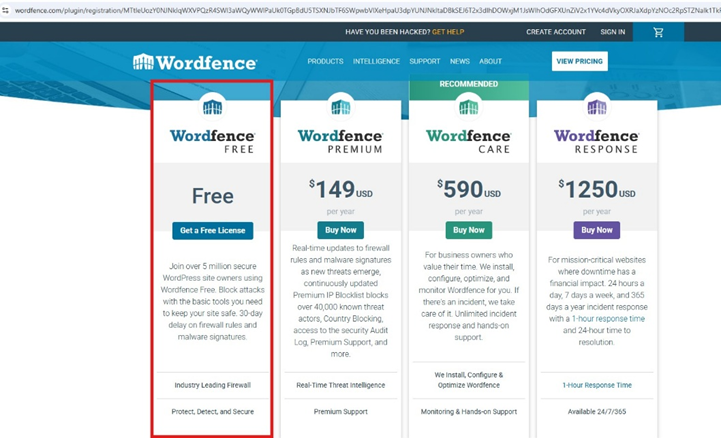721x438 pixels.
Task: Open the Products menu
Action: tap(326, 61)
